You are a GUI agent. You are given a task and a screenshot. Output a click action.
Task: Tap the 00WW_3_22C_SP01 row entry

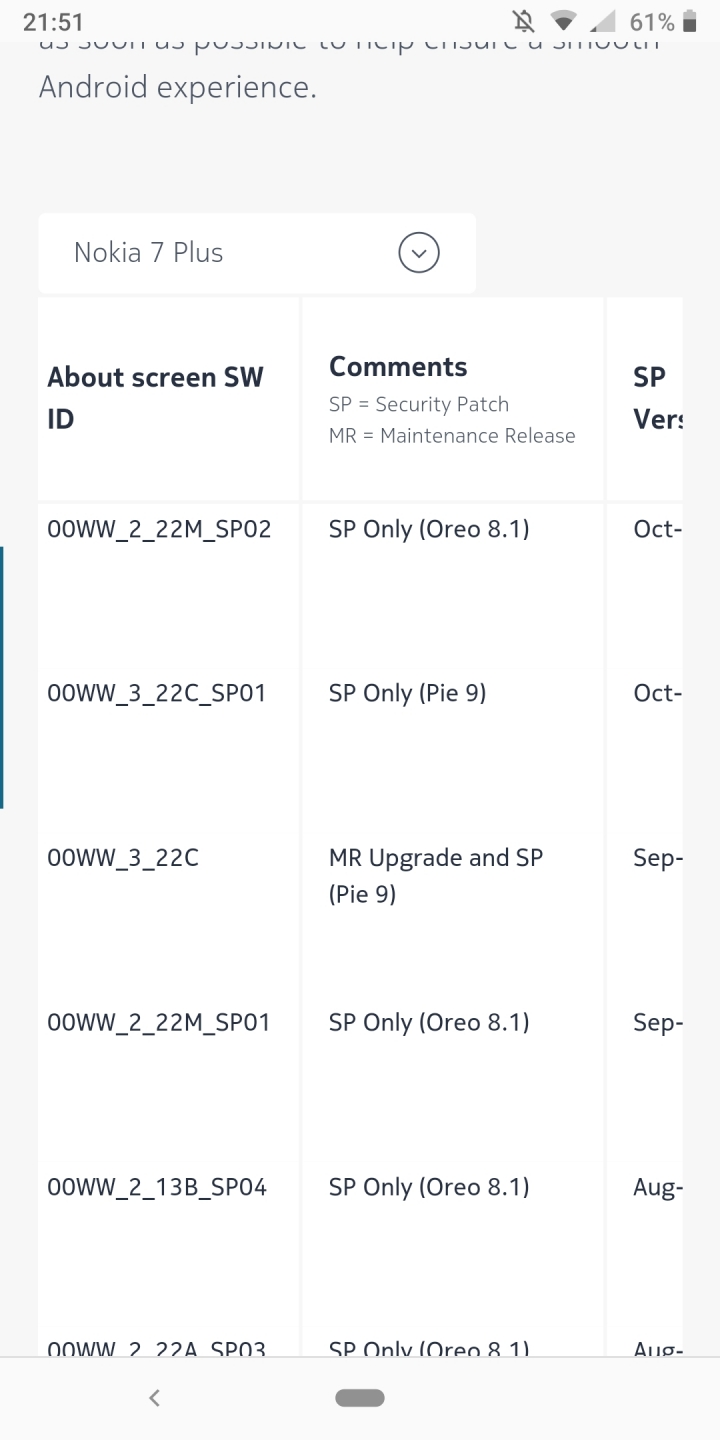(x=156, y=693)
